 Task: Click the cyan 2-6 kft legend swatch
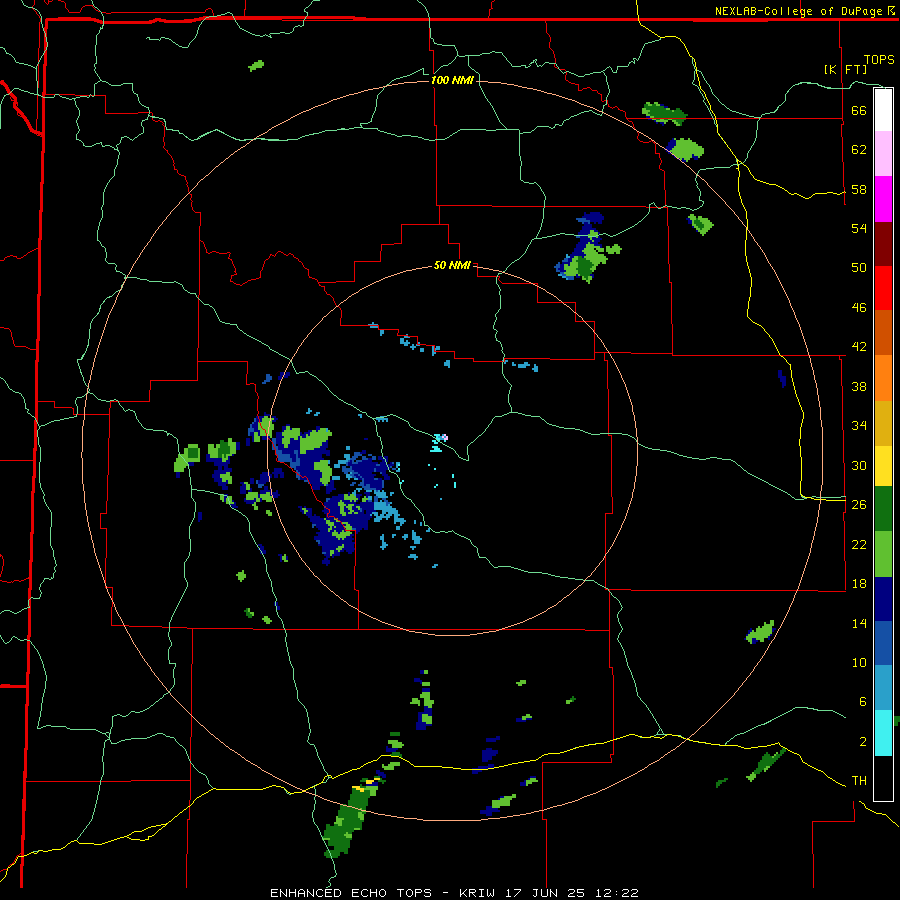click(883, 733)
